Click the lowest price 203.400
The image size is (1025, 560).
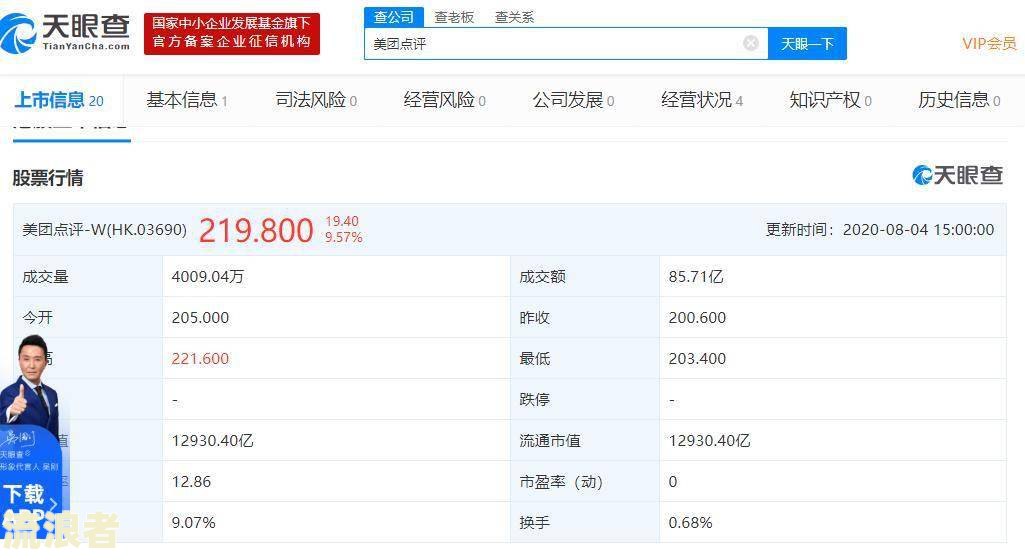[x=697, y=359]
